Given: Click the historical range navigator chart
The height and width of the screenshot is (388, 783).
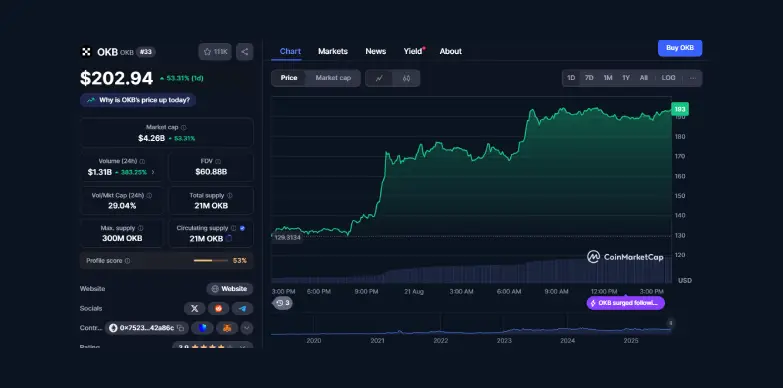Looking at the screenshot, I should click(471, 325).
